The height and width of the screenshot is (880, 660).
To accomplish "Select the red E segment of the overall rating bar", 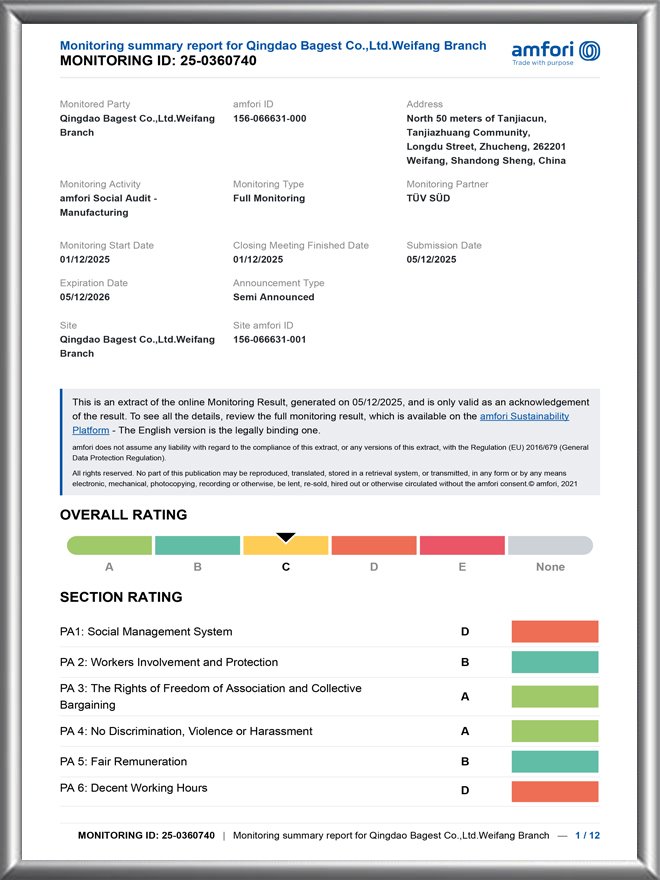I will coord(462,545).
